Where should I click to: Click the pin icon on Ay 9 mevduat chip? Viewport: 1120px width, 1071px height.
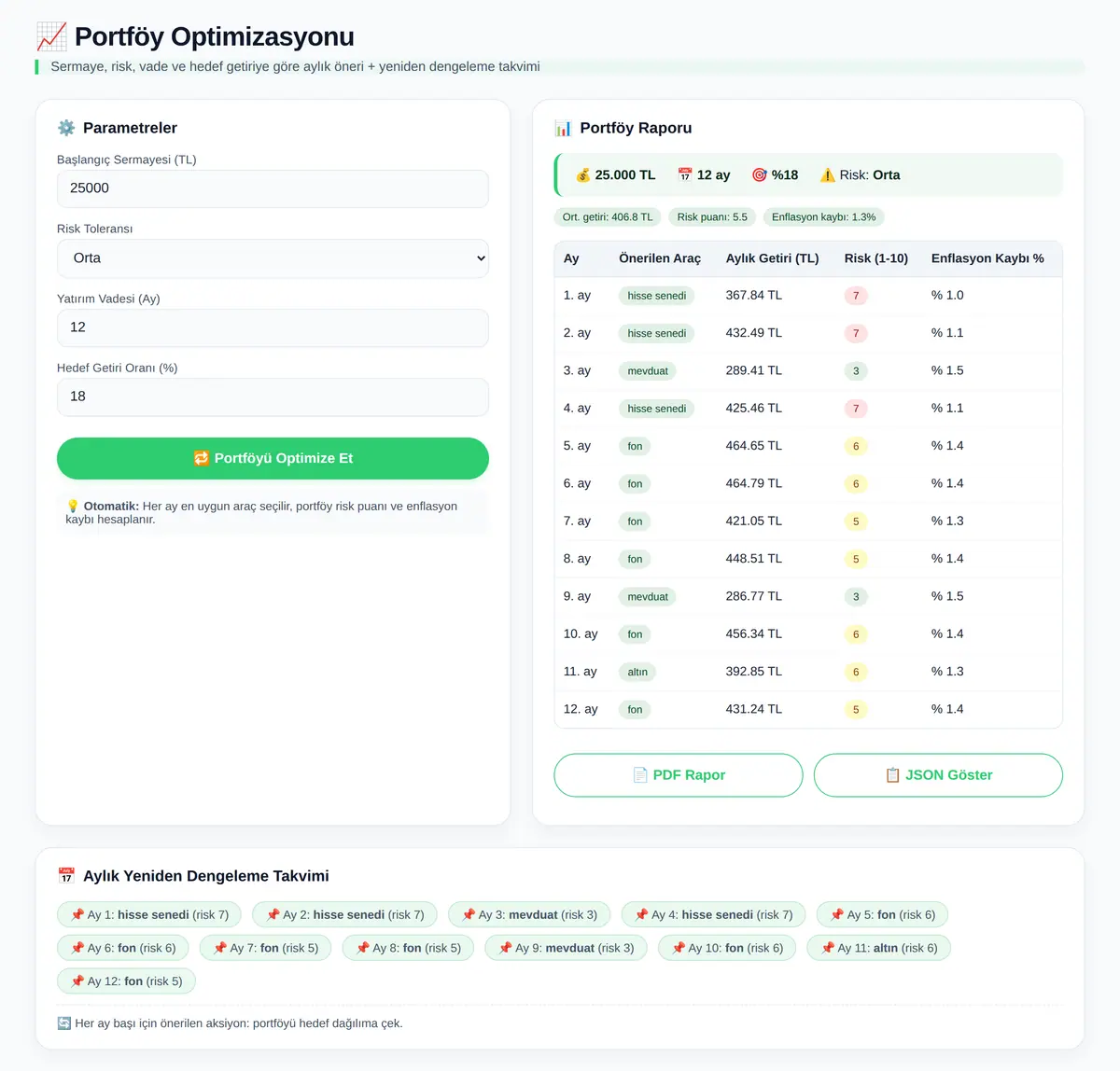tap(505, 948)
